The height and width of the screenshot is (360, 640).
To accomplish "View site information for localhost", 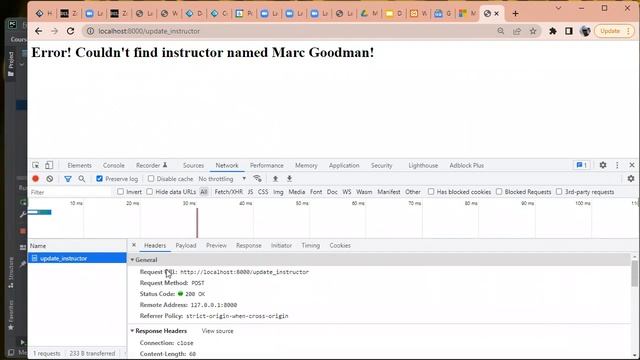I will tap(90, 31).
